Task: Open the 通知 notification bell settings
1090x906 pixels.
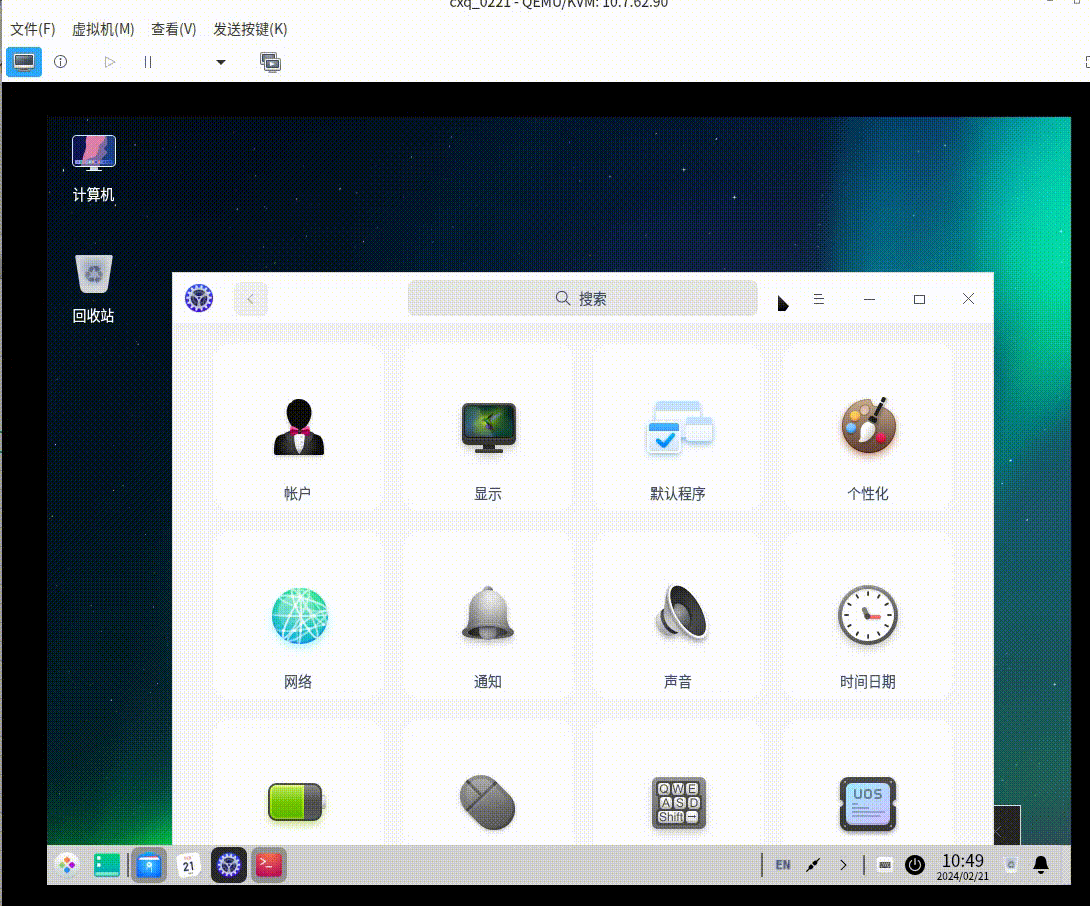Action: coord(488,616)
